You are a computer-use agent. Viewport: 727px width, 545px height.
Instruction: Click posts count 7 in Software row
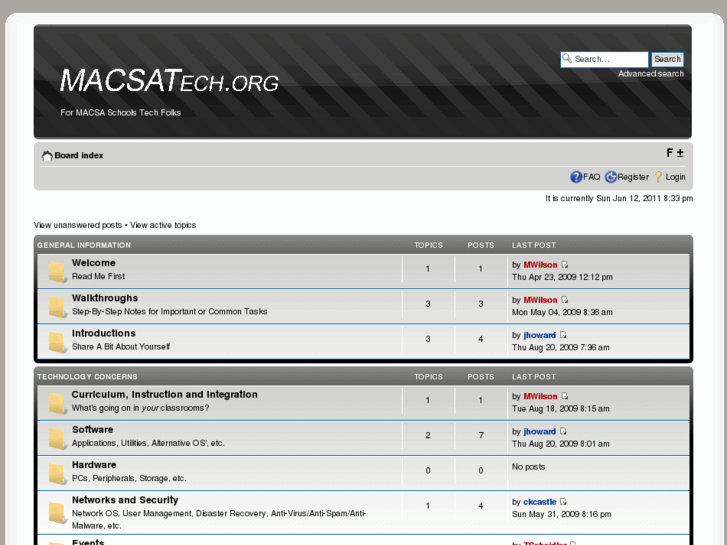[x=481, y=435]
